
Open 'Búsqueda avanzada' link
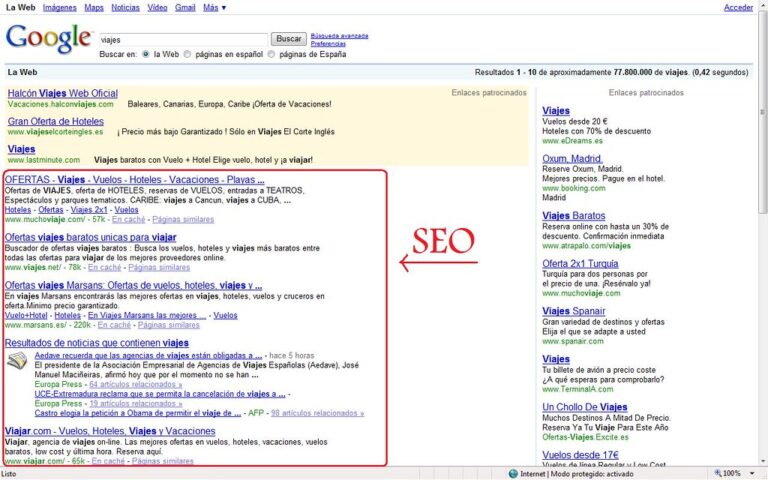(339, 36)
